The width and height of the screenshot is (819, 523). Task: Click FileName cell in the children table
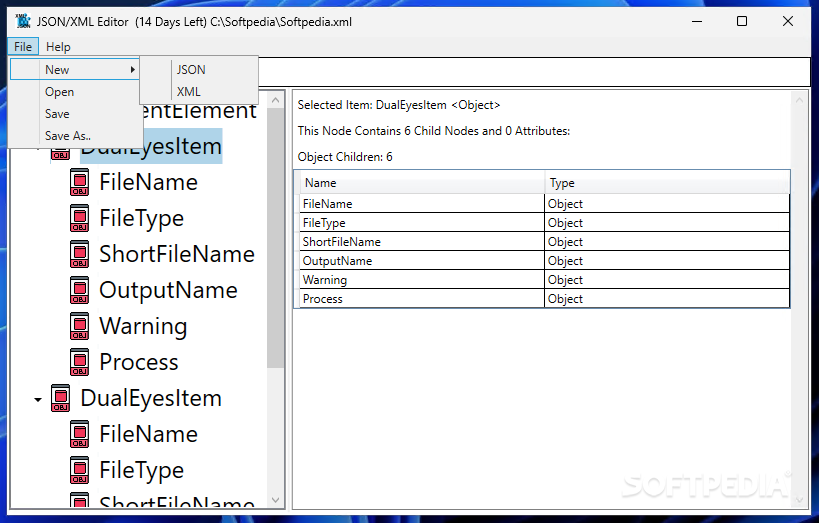(422, 203)
